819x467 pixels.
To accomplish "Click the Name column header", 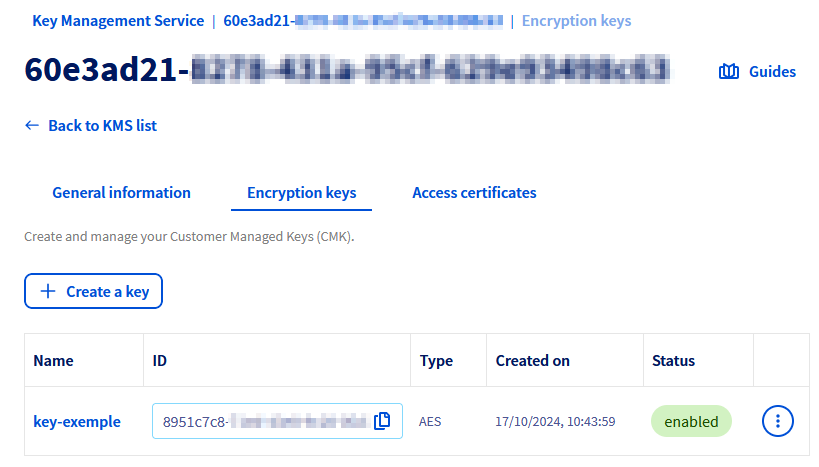I will tap(53, 361).
